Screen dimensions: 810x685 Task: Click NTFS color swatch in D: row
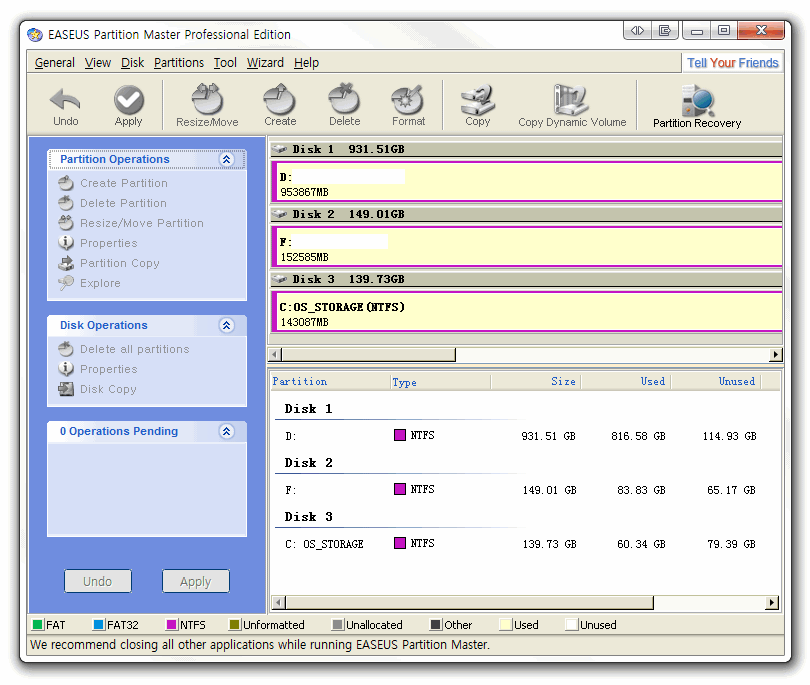400,435
